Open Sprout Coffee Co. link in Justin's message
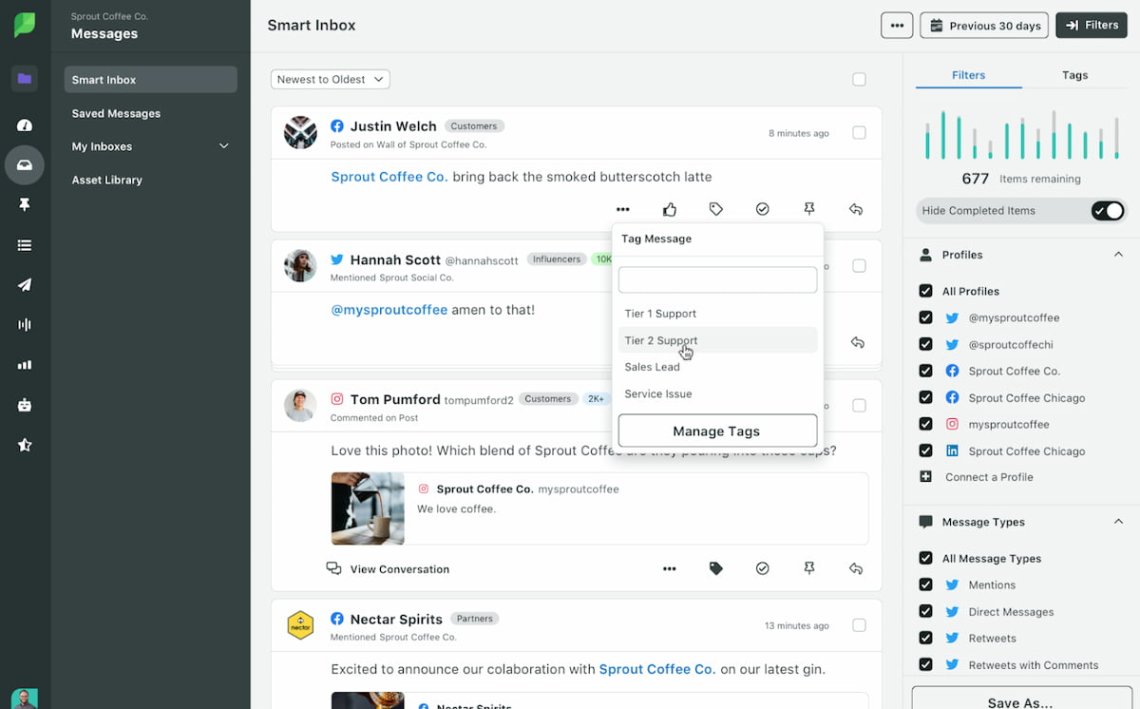 389,177
